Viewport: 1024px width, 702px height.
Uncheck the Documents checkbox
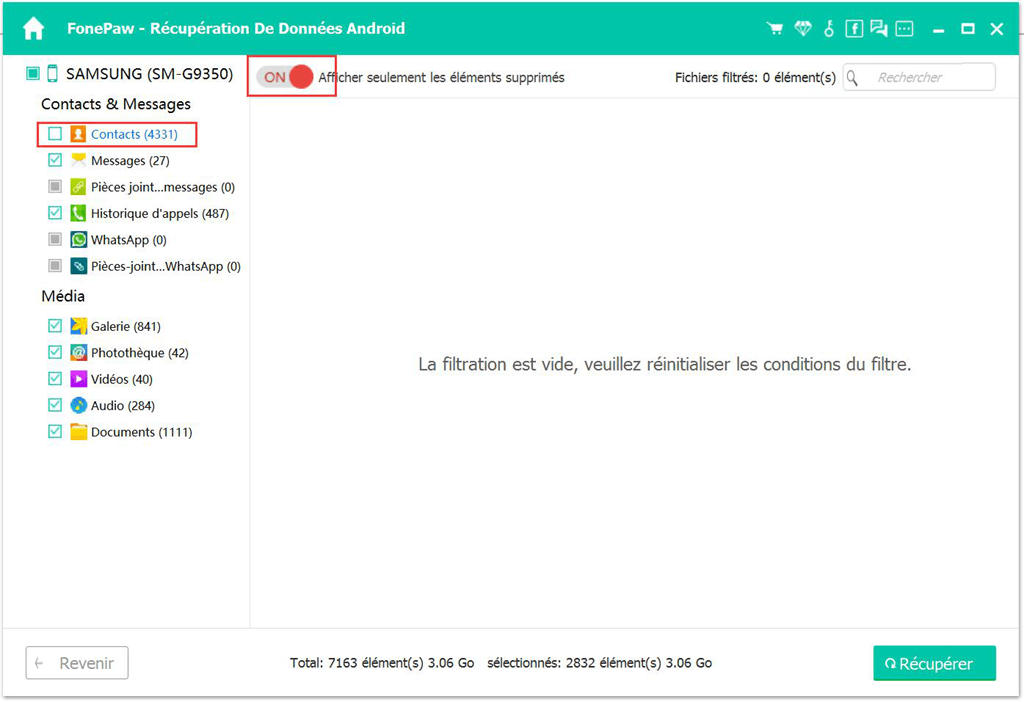(55, 432)
